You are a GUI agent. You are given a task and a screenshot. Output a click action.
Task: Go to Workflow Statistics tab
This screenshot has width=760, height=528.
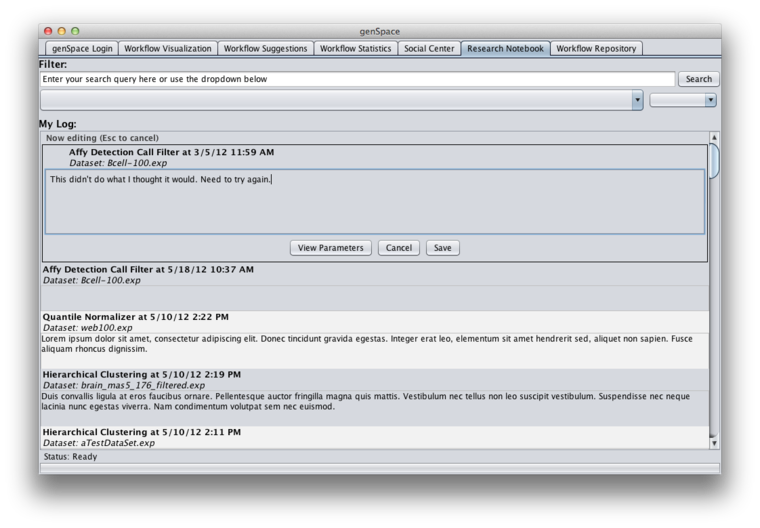355,48
